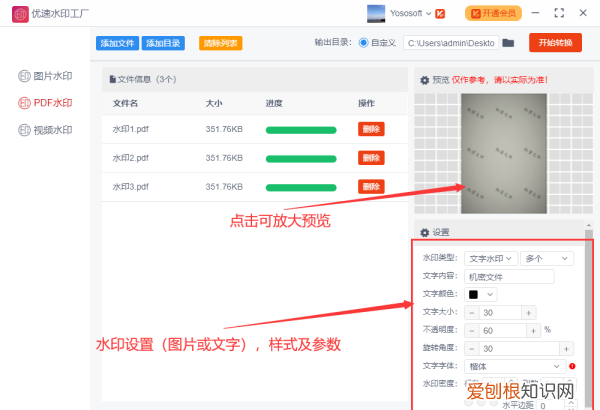Click the 图片水印 stamp icon
600x410 pixels.
24,76
